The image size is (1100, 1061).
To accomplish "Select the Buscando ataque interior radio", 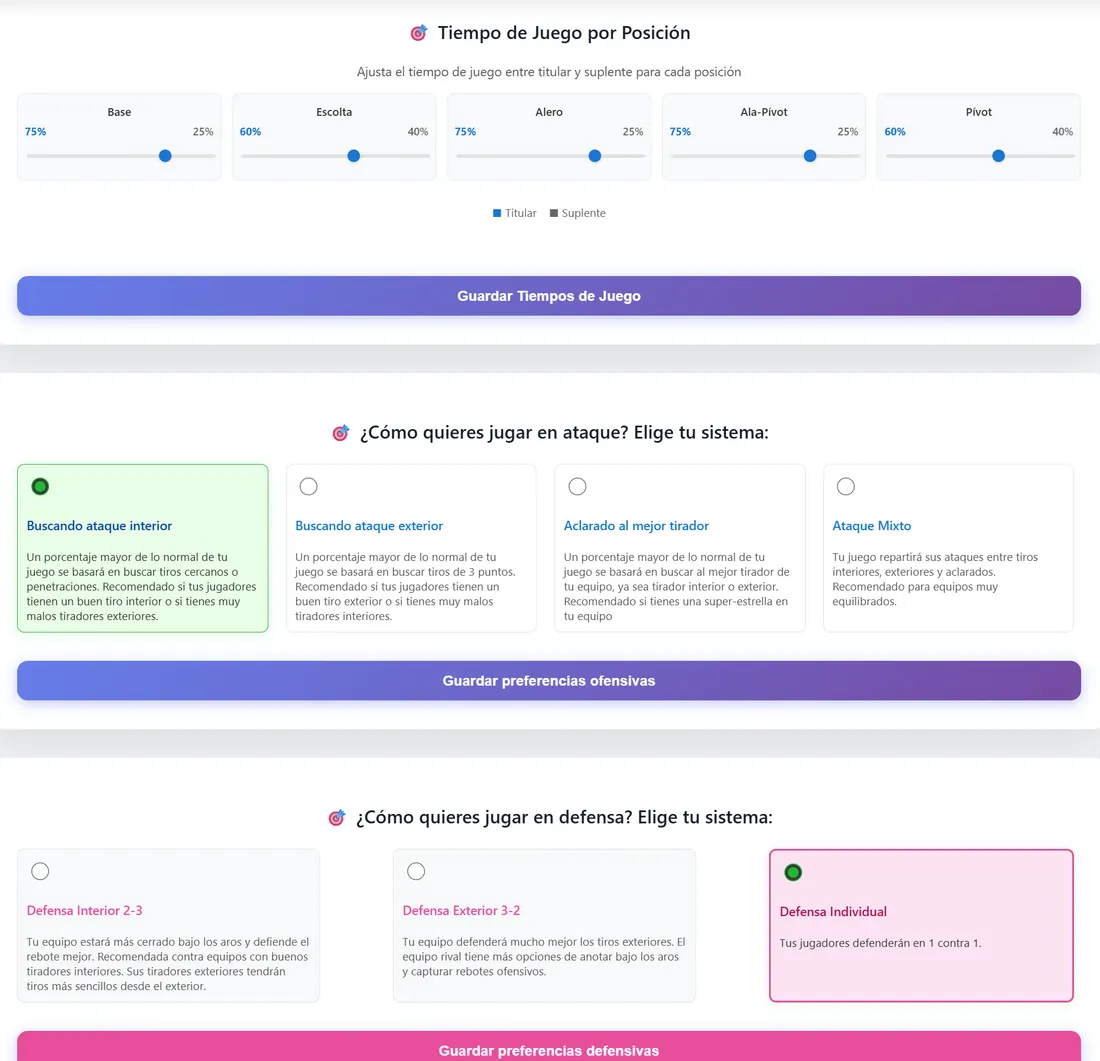I will 40,486.
